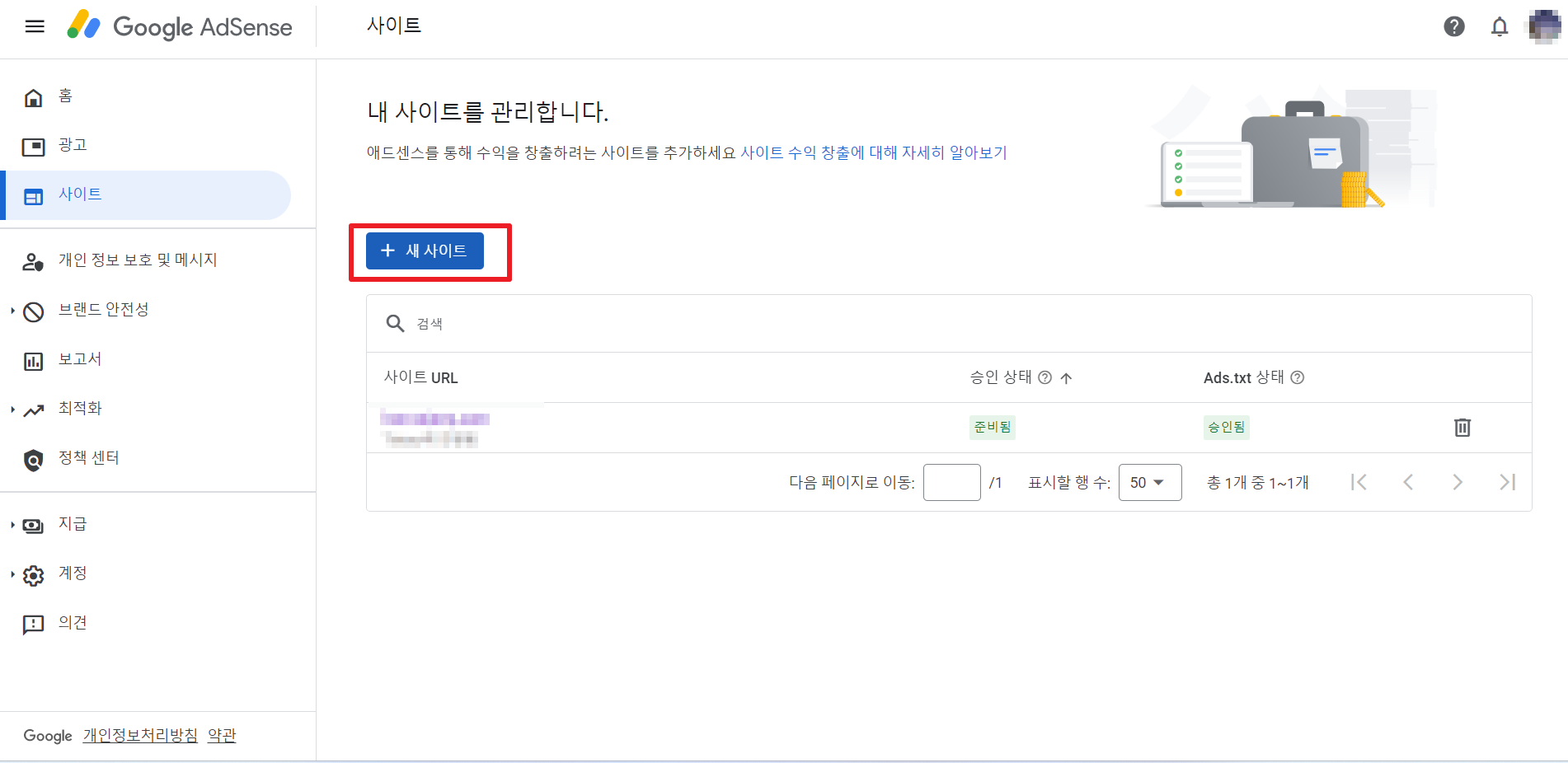This screenshot has height=763, width=1568.
Task: Open the 광고 ads section icon
Action: (x=33, y=145)
